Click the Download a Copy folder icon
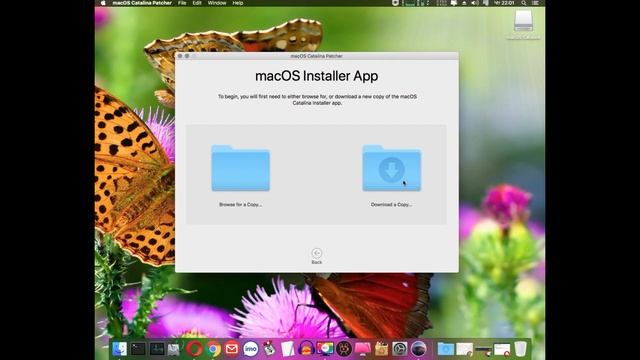Screen dimensions: 640x360 (391, 168)
